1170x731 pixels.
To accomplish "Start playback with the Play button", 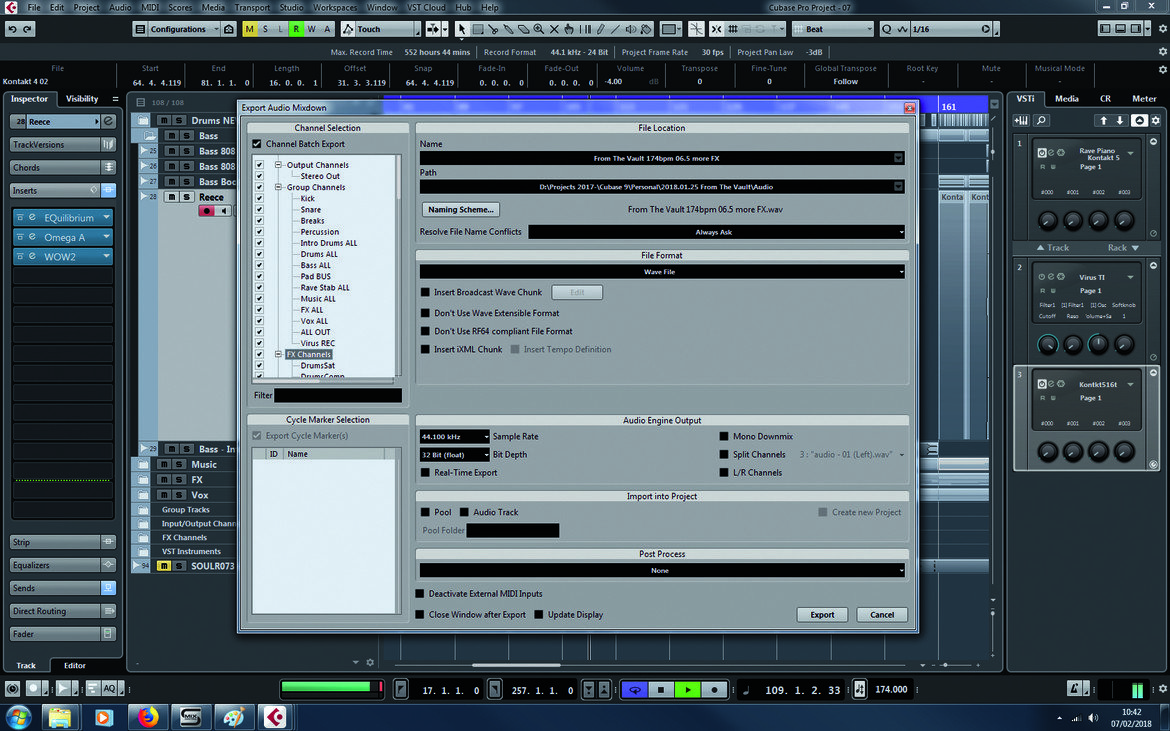I will point(687,690).
